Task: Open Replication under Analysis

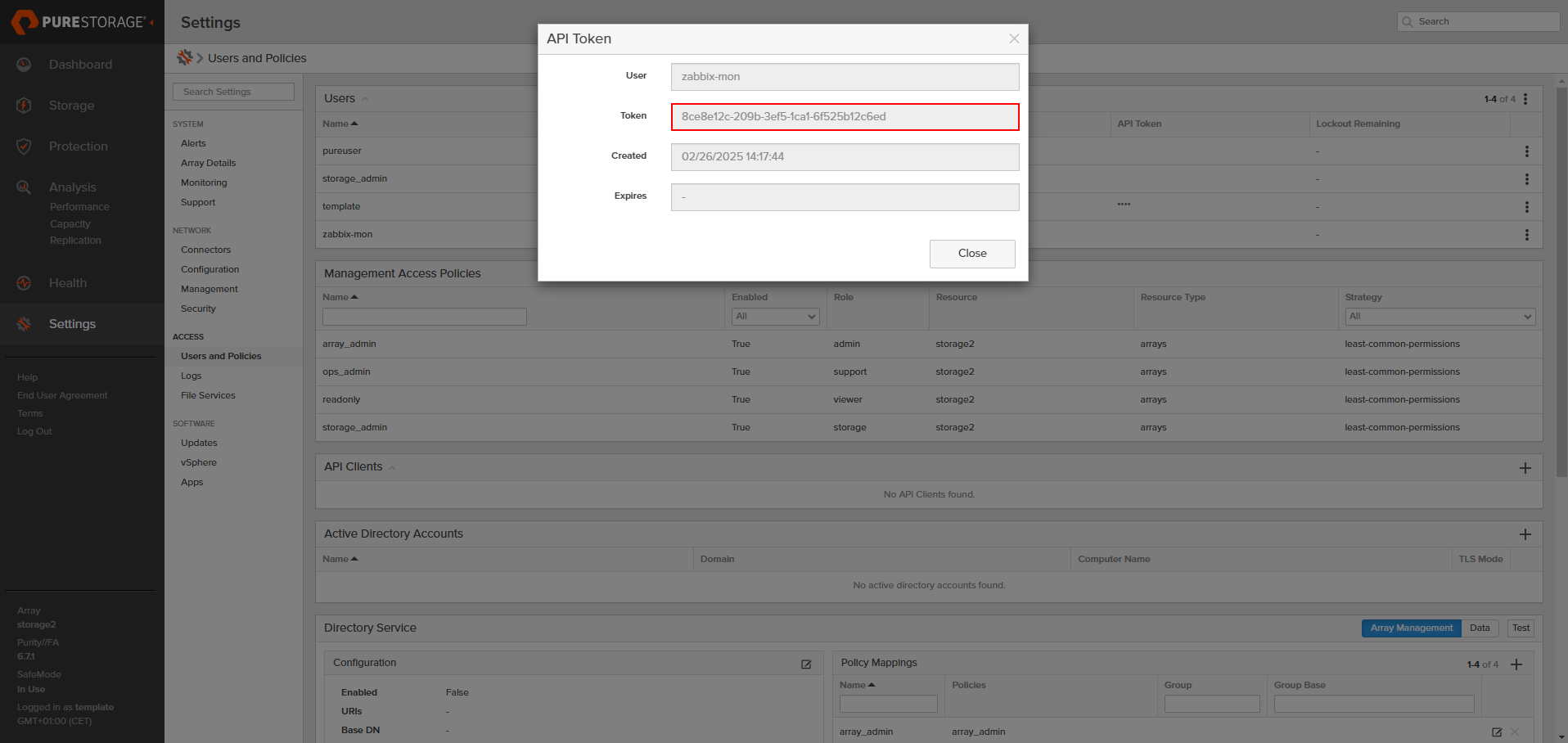Action: [75, 241]
